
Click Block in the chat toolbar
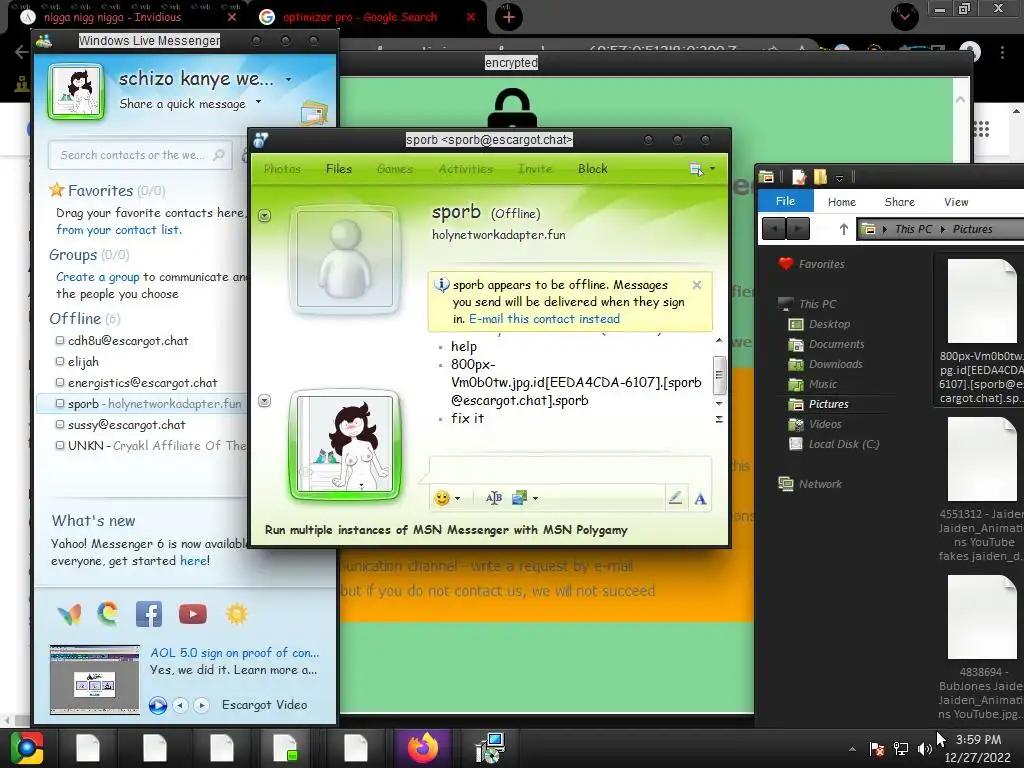[x=592, y=169]
